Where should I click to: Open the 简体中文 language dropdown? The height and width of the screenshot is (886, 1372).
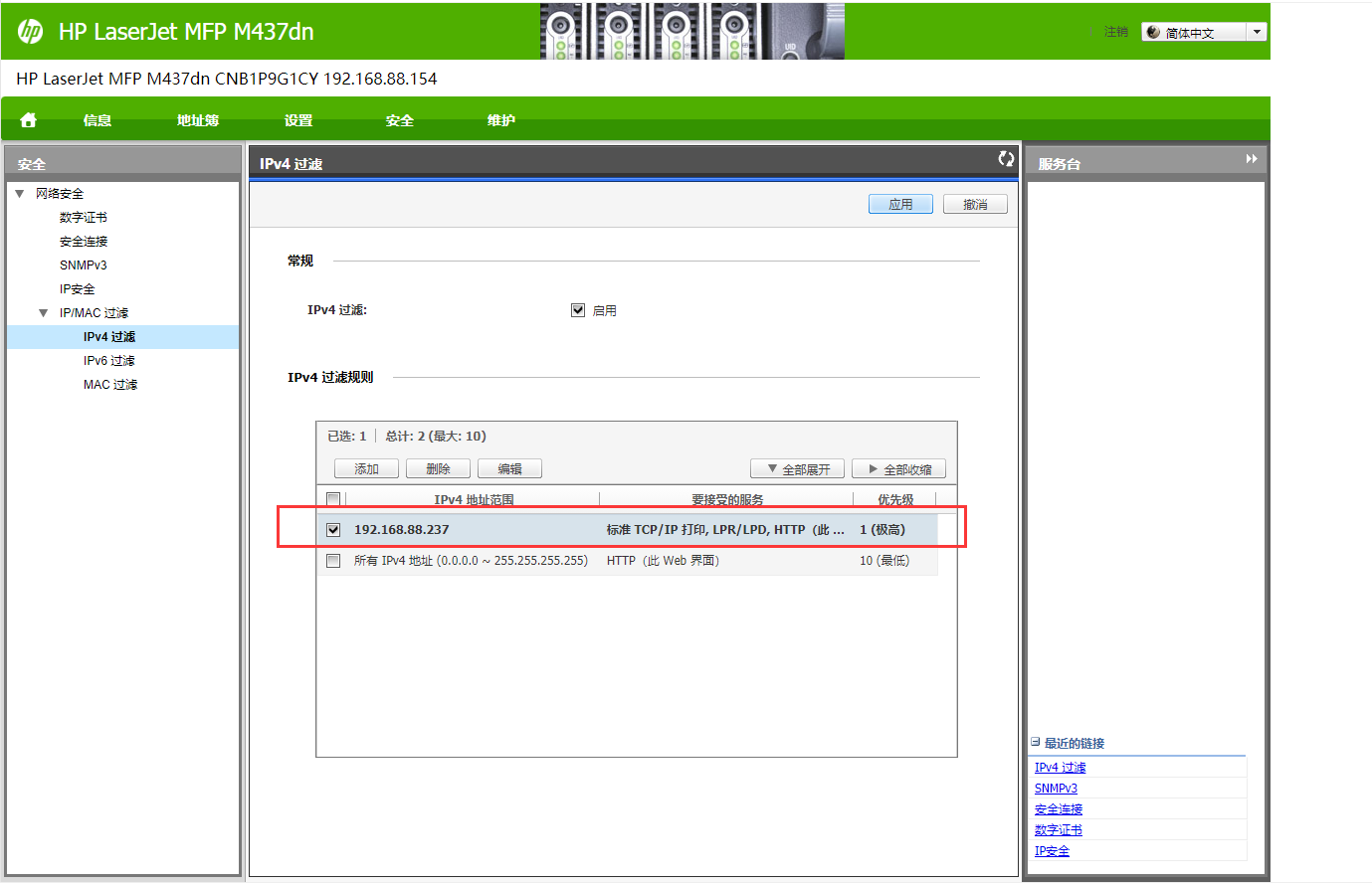click(x=1204, y=32)
